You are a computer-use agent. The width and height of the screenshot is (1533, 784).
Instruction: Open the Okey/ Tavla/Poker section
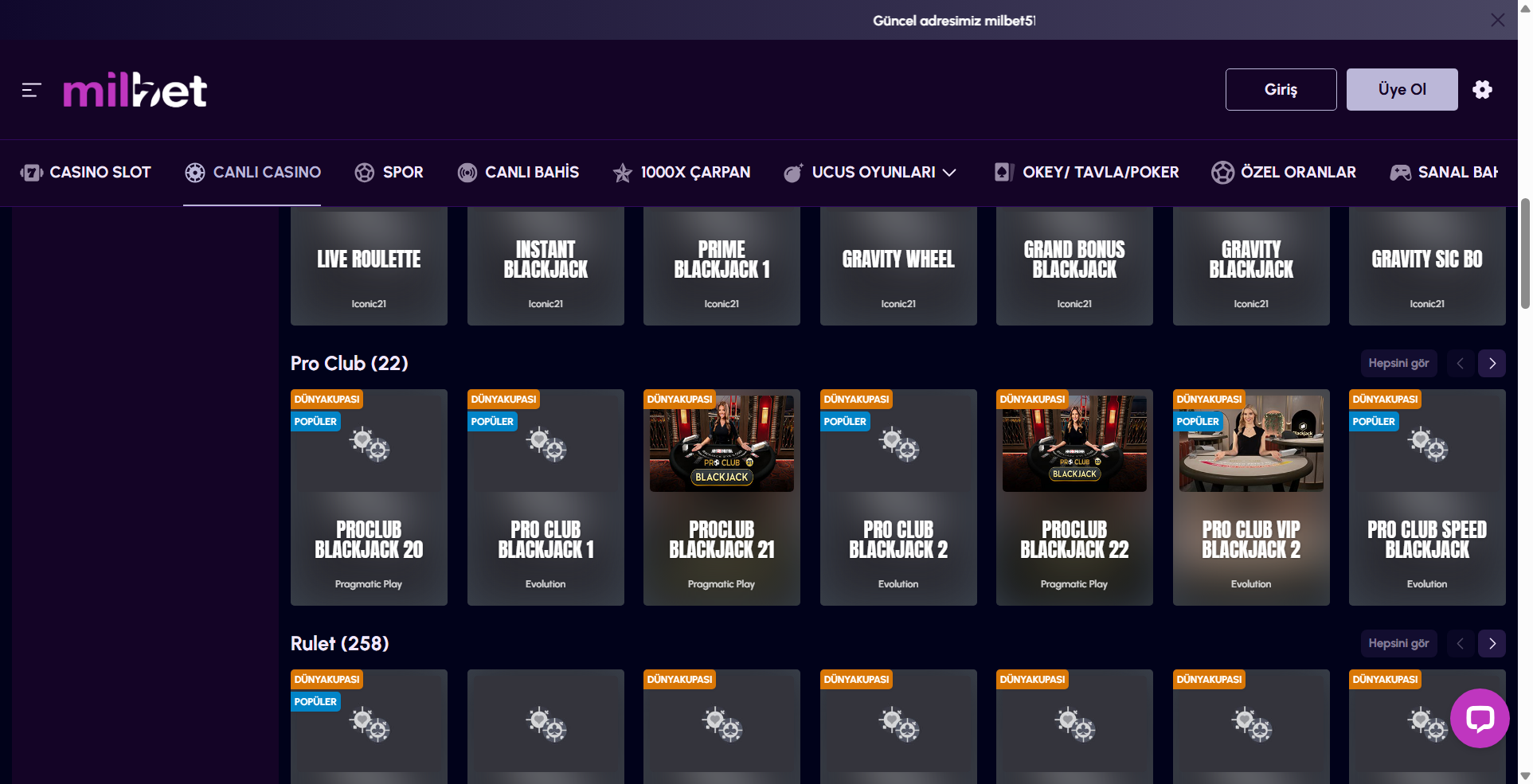[1086, 173]
